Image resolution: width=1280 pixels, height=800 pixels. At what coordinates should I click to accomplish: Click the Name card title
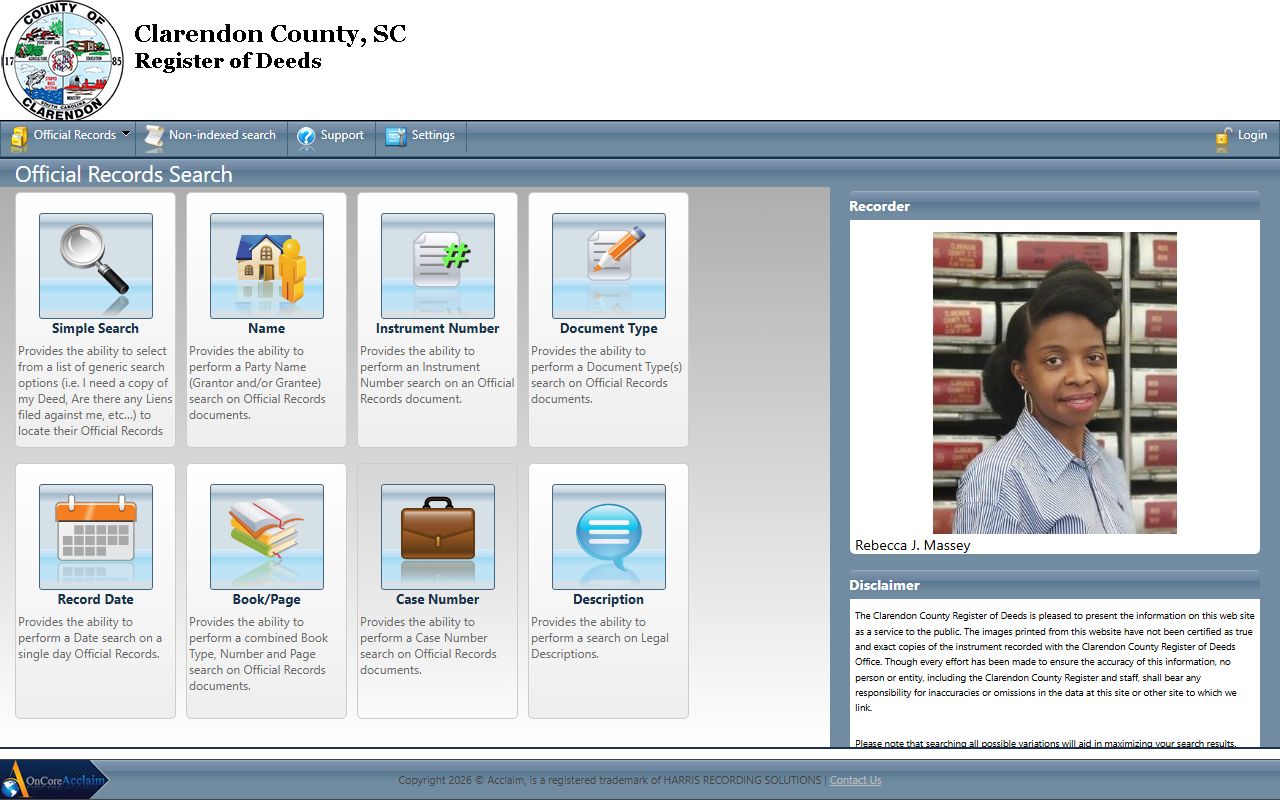tap(267, 328)
